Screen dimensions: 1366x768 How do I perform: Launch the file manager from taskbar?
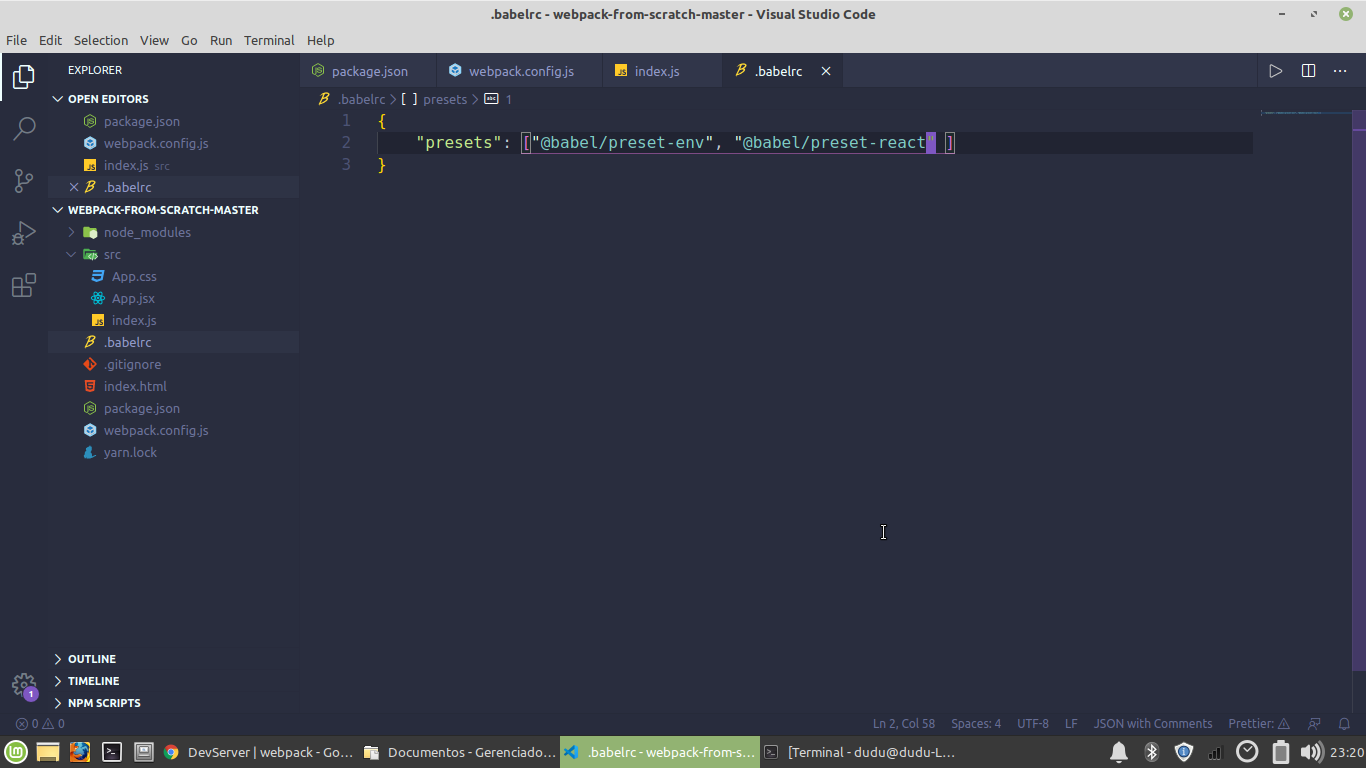click(48, 752)
